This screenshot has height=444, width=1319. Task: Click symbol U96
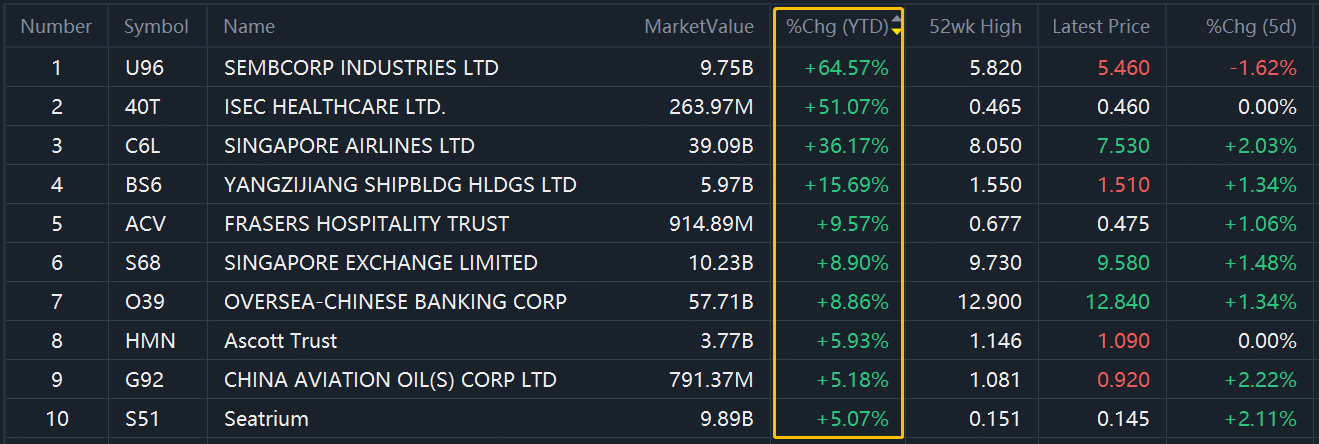(143, 68)
